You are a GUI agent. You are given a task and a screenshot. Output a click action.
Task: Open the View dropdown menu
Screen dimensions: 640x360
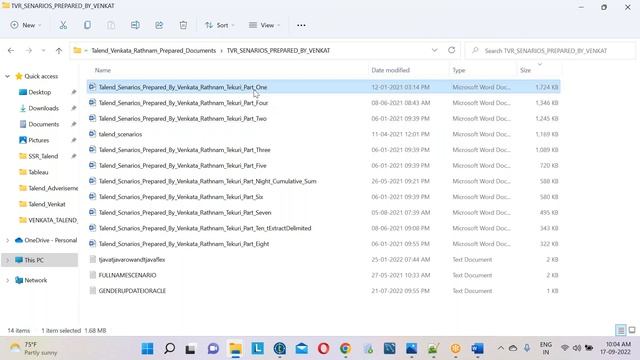264,25
